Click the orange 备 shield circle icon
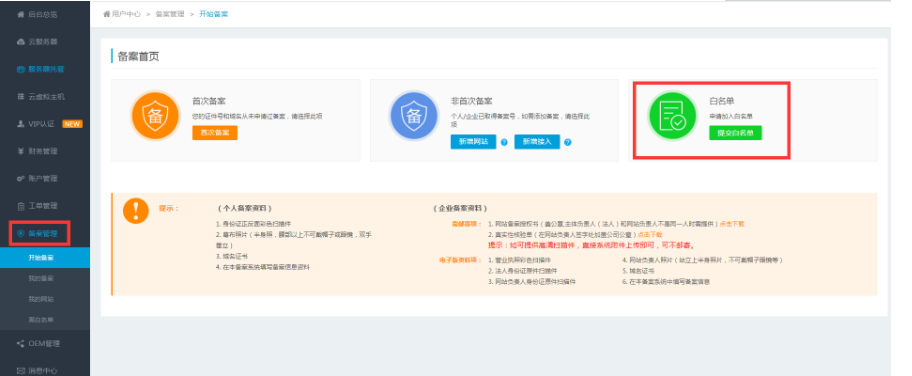Viewport: 912px width, 376px height. click(x=155, y=116)
